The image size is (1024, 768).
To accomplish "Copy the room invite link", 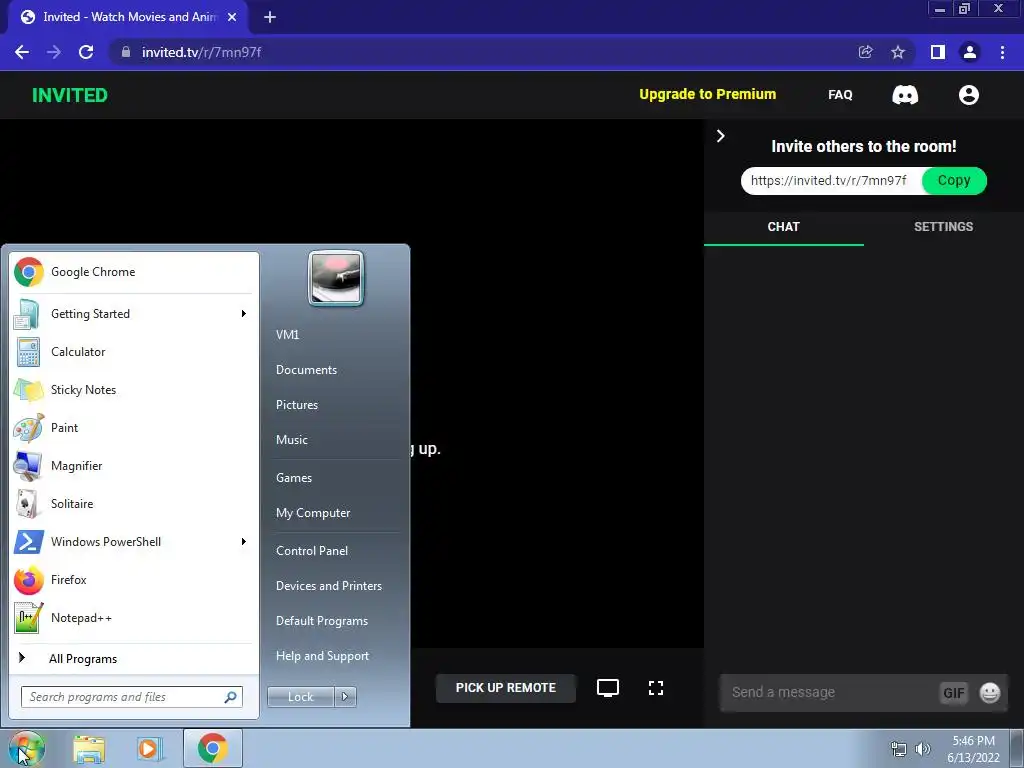I will 953,180.
